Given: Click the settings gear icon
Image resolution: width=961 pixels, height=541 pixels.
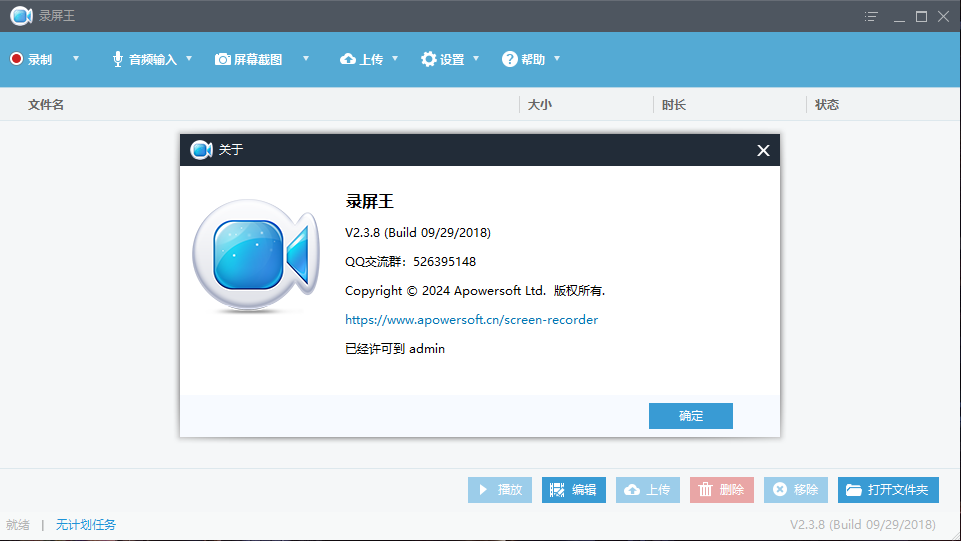Looking at the screenshot, I should 429,59.
